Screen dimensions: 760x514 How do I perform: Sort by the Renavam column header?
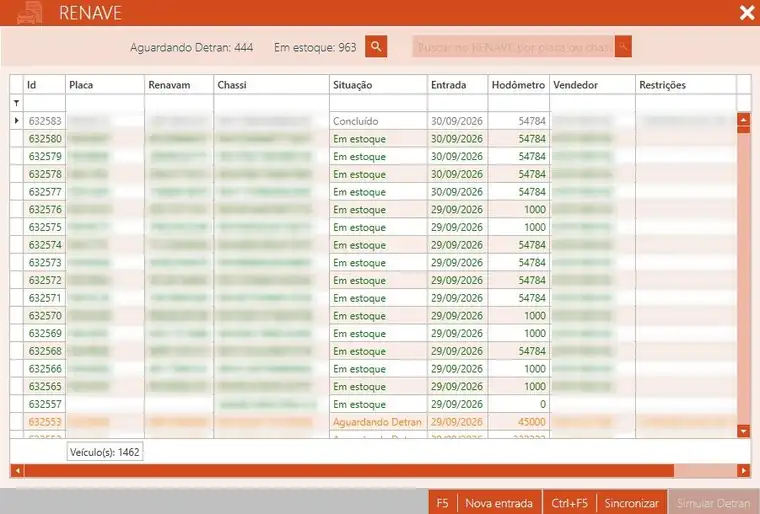(x=179, y=85)
